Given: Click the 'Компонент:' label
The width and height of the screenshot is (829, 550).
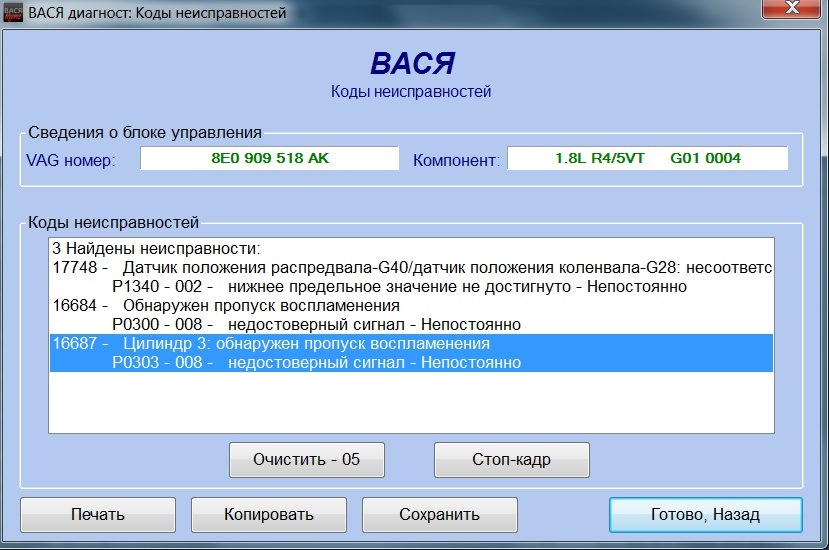Looking at the screenshot, I should 456,160.
